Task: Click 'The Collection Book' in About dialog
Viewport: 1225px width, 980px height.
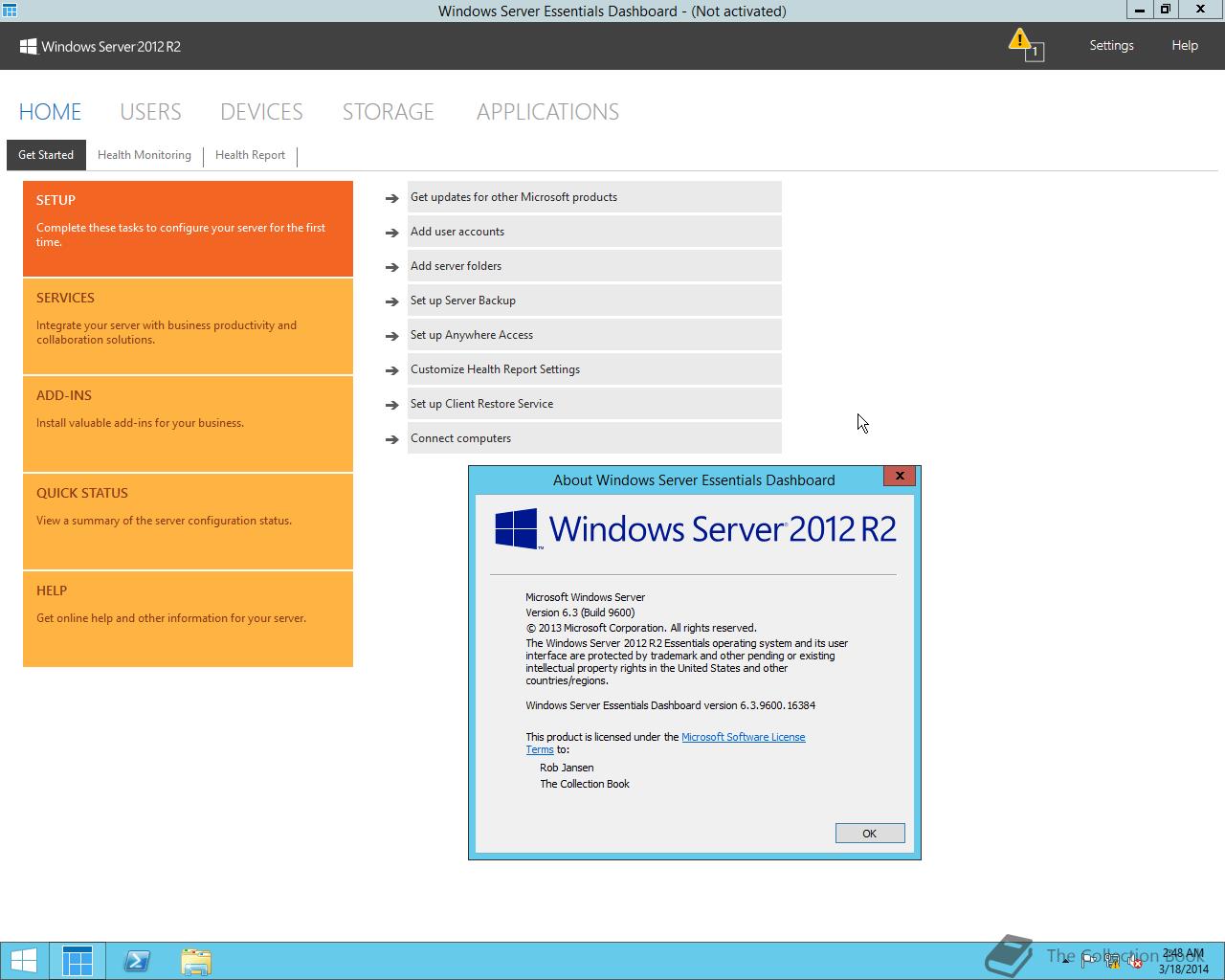Action: [x=585, y=784]
